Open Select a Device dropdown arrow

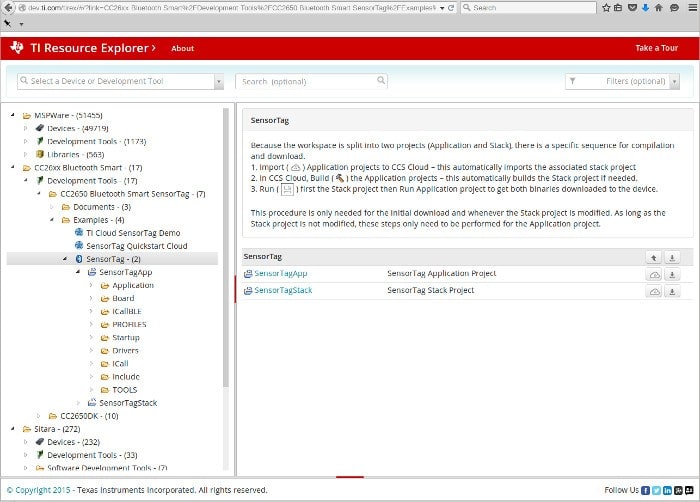(x=219, y=81)
